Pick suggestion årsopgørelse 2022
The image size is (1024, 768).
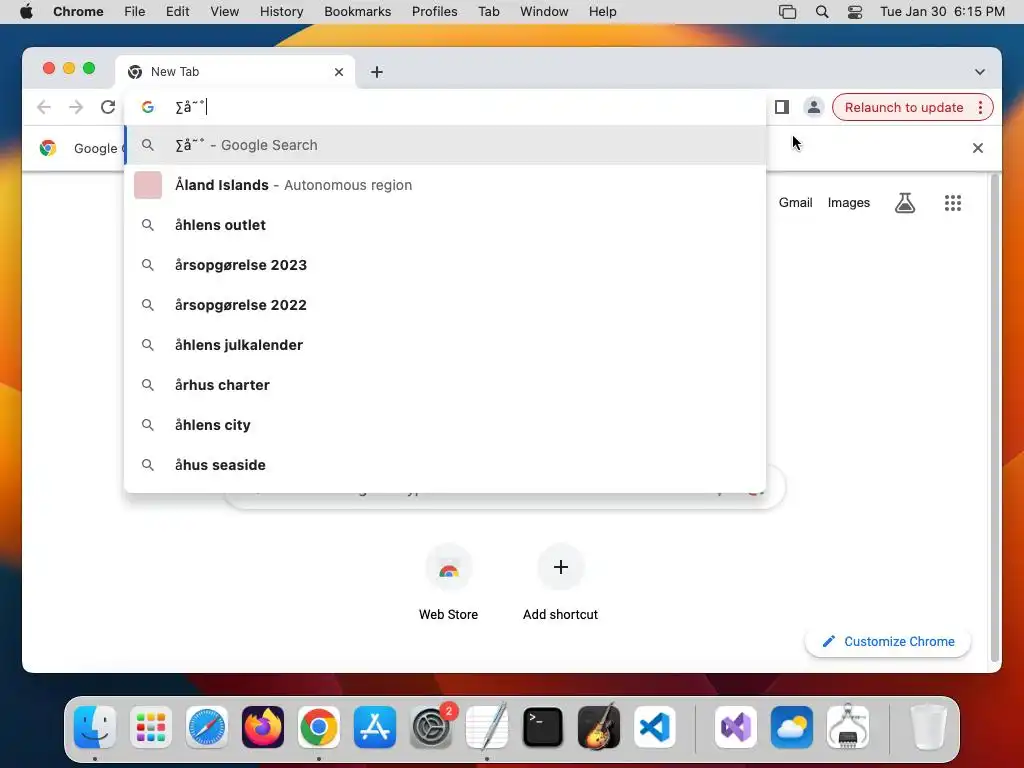pos(445,305)
